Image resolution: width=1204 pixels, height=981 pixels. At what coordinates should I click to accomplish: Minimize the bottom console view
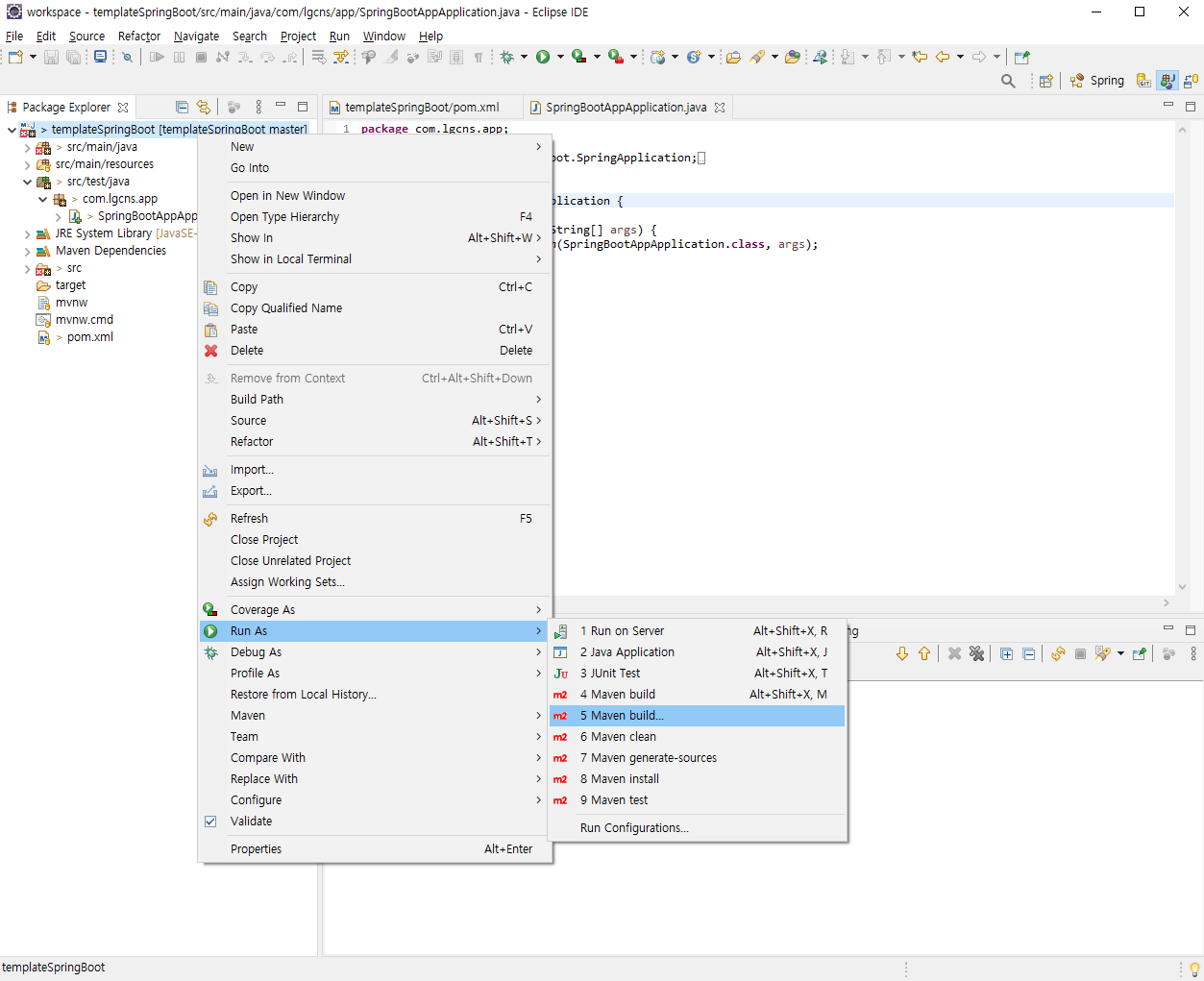1168,629
